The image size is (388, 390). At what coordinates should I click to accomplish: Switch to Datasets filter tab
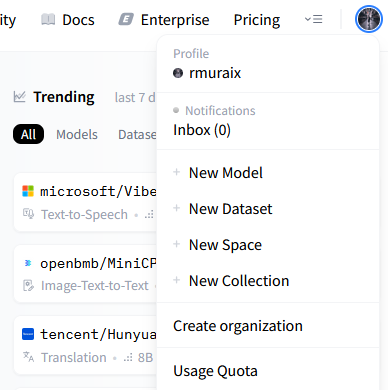(x=137, y=135)
